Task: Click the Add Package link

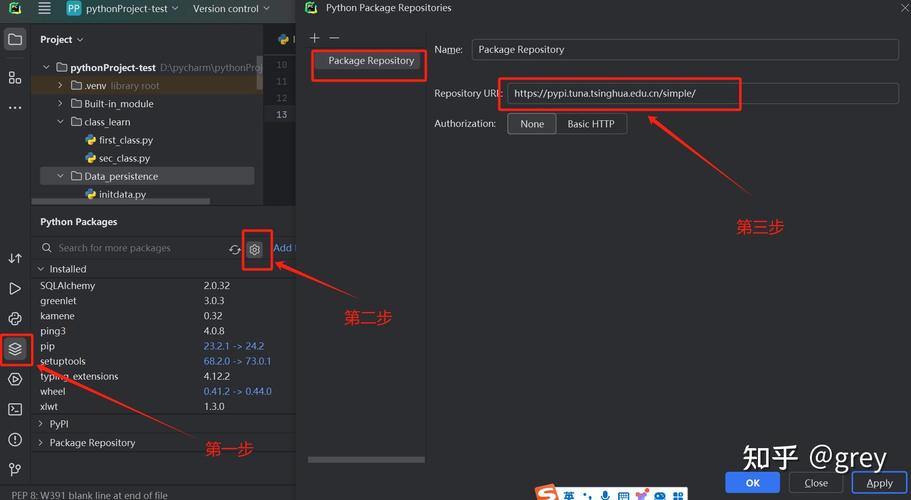Action: [x=284, y=248]
